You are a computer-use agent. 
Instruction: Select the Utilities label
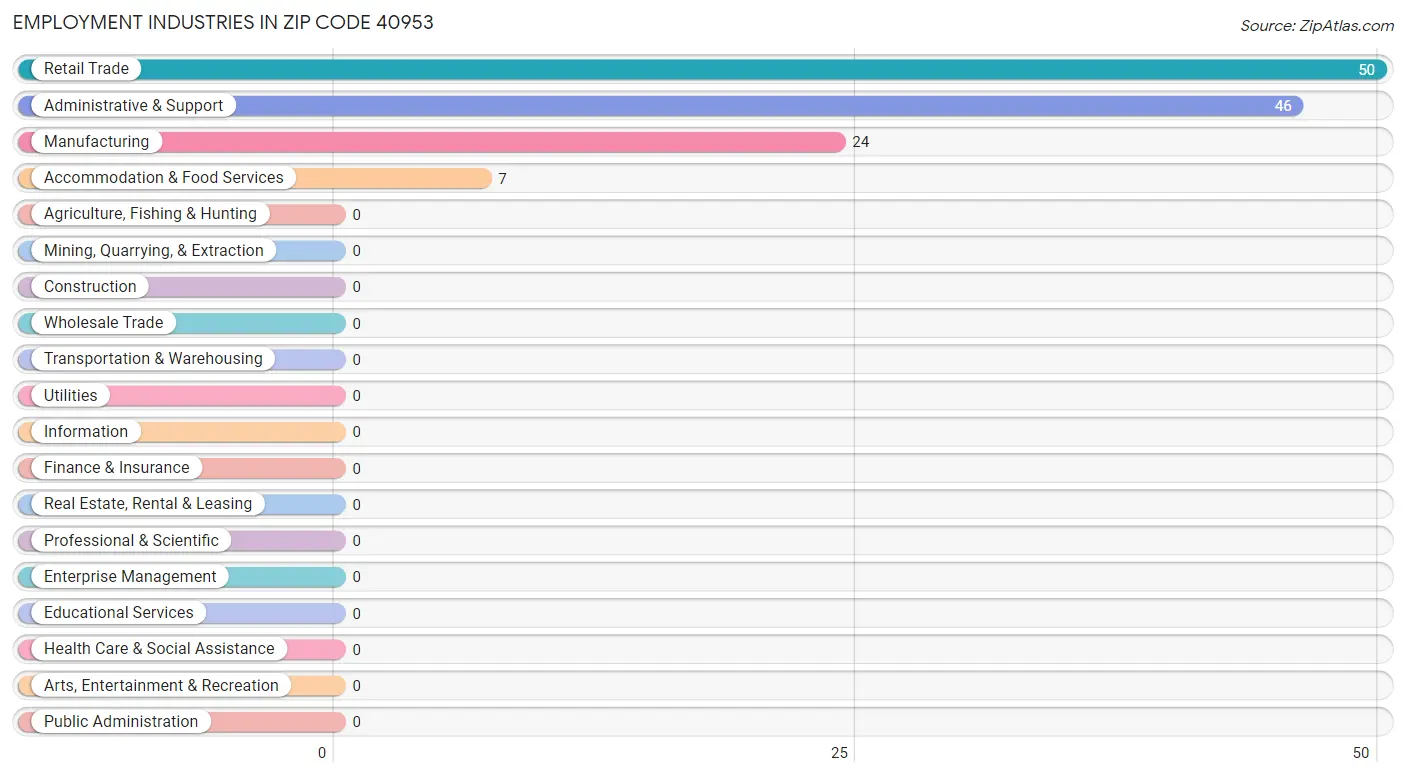click(71, 396)
